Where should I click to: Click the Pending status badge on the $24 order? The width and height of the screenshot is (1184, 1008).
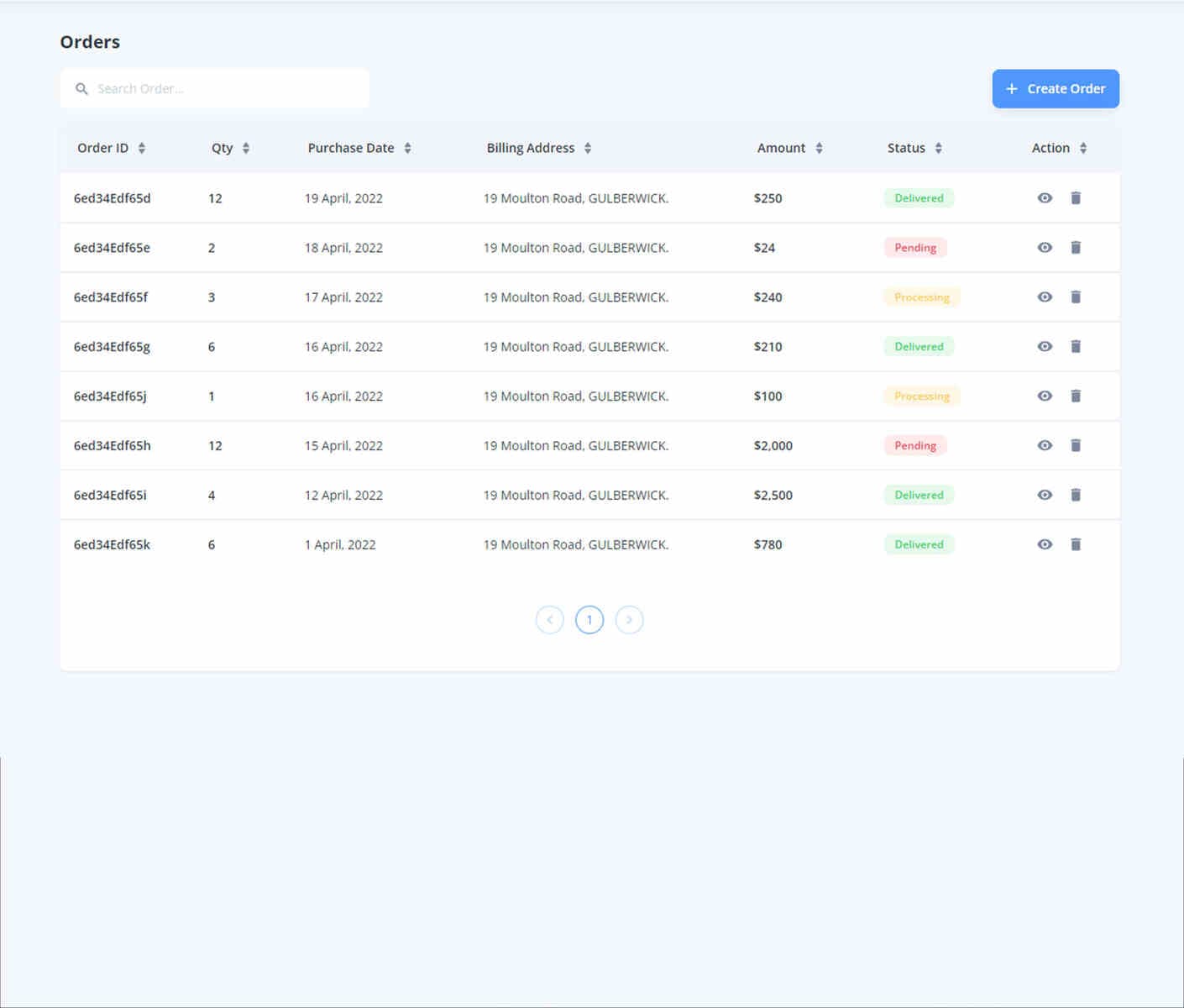coord(914,247)
